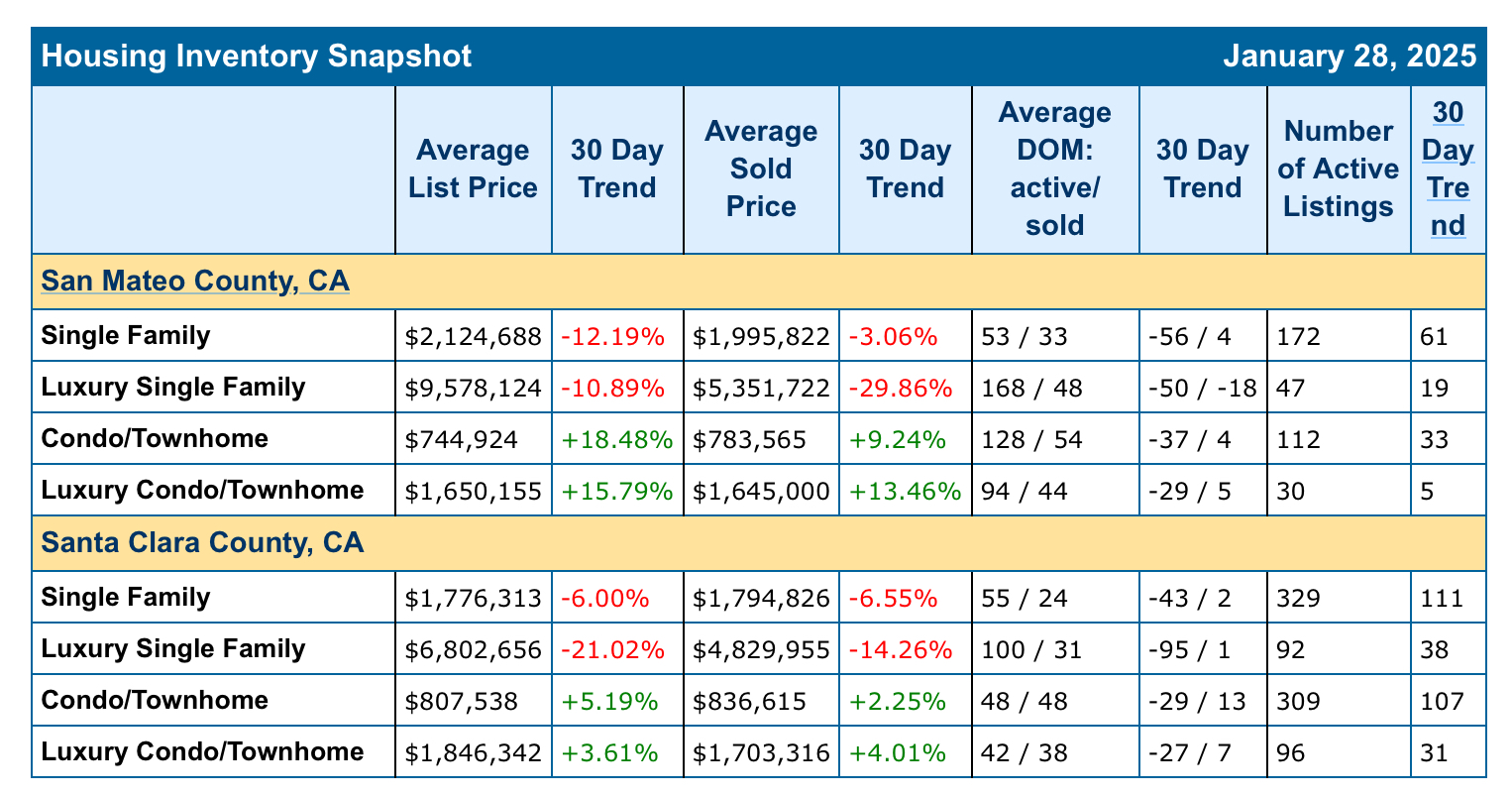Select the $6,802,656 list price cell
This screenshot has width=1512, height=796.
[473, 649]
